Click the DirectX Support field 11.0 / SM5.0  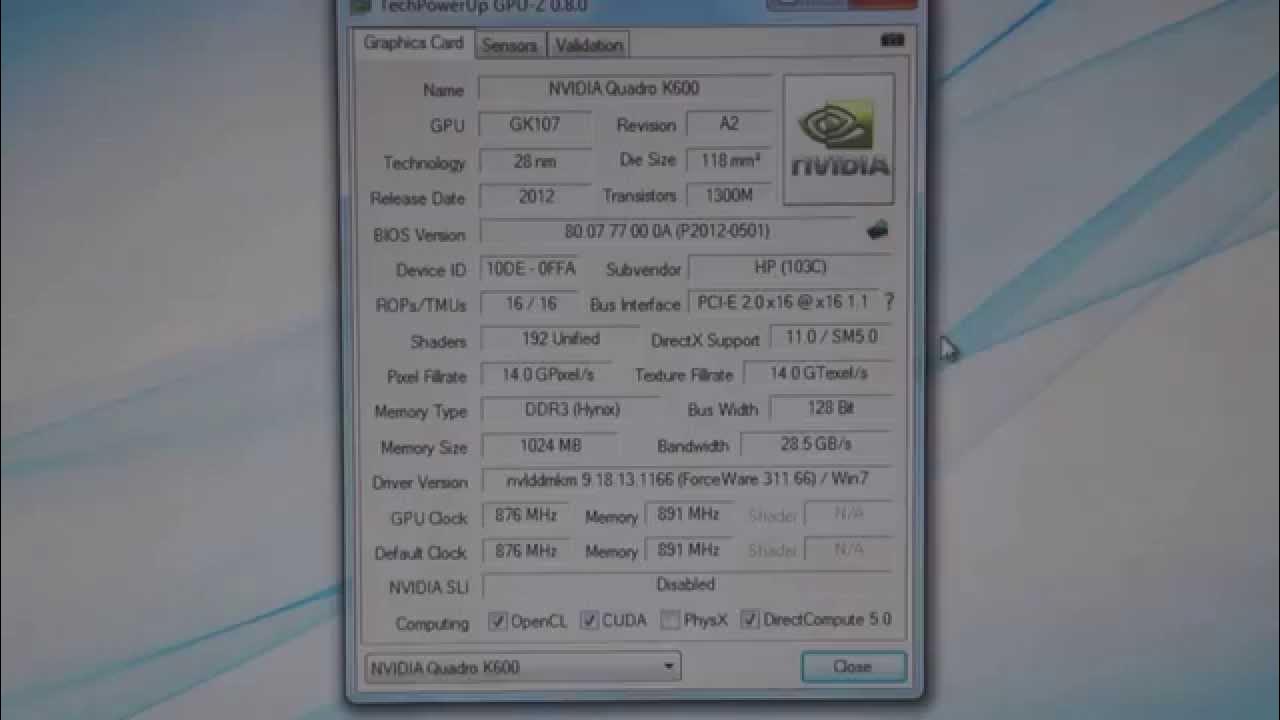coord(830,337)
